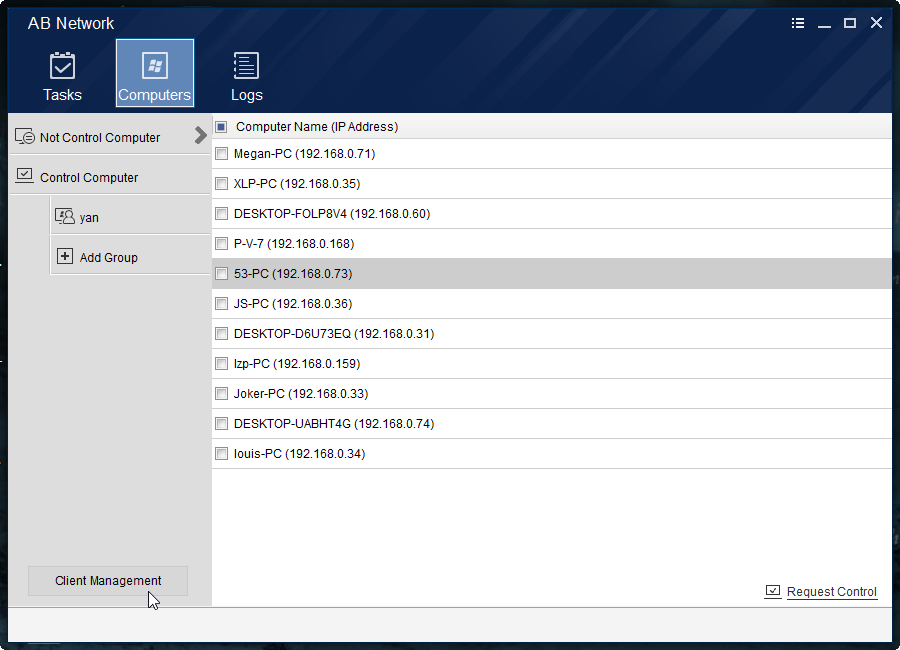Click the Request Control checkmark icon

[773, 591]
